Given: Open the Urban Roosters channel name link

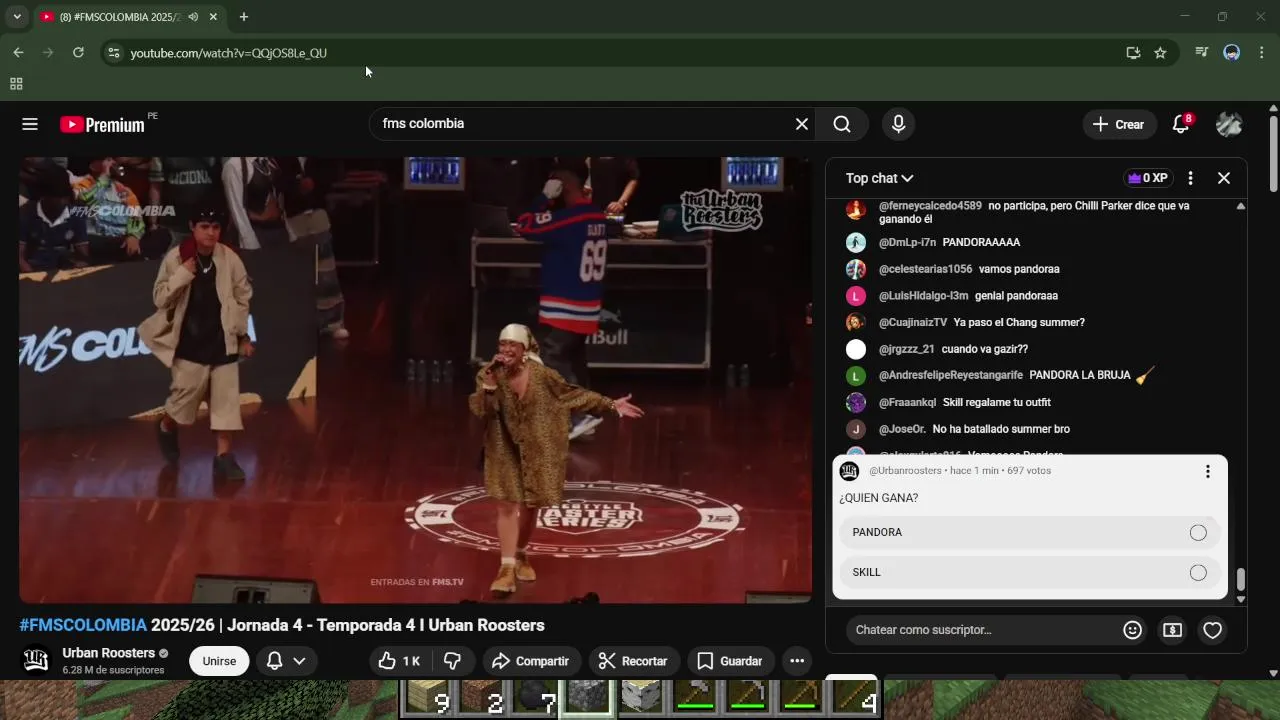Looking at the screenshot, I should coord(108,653).
